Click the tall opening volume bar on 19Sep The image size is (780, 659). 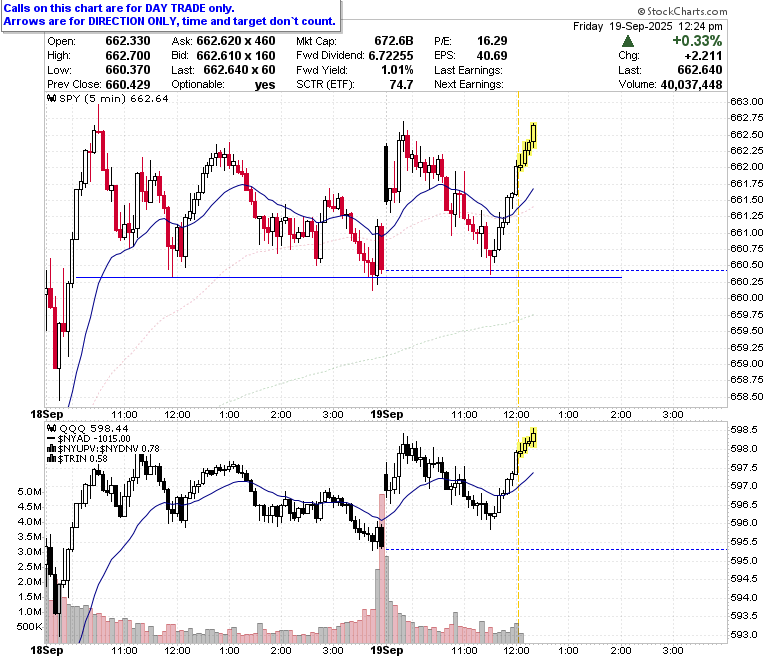[382, 568]
